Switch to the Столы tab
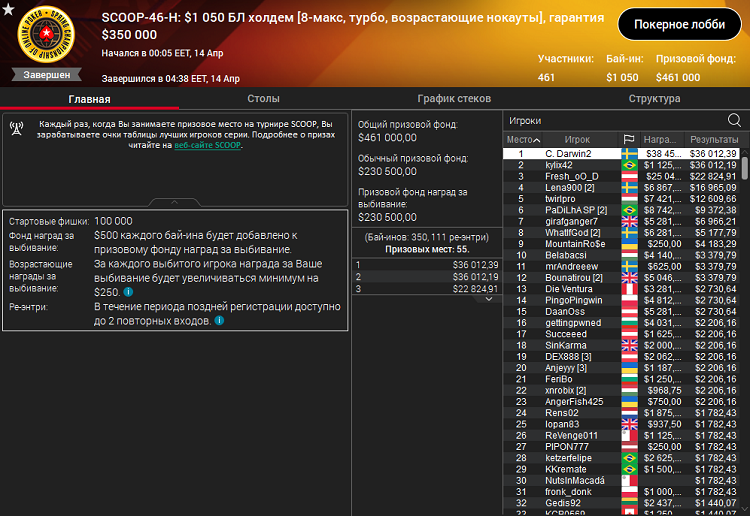 click(x=263, y=99)
